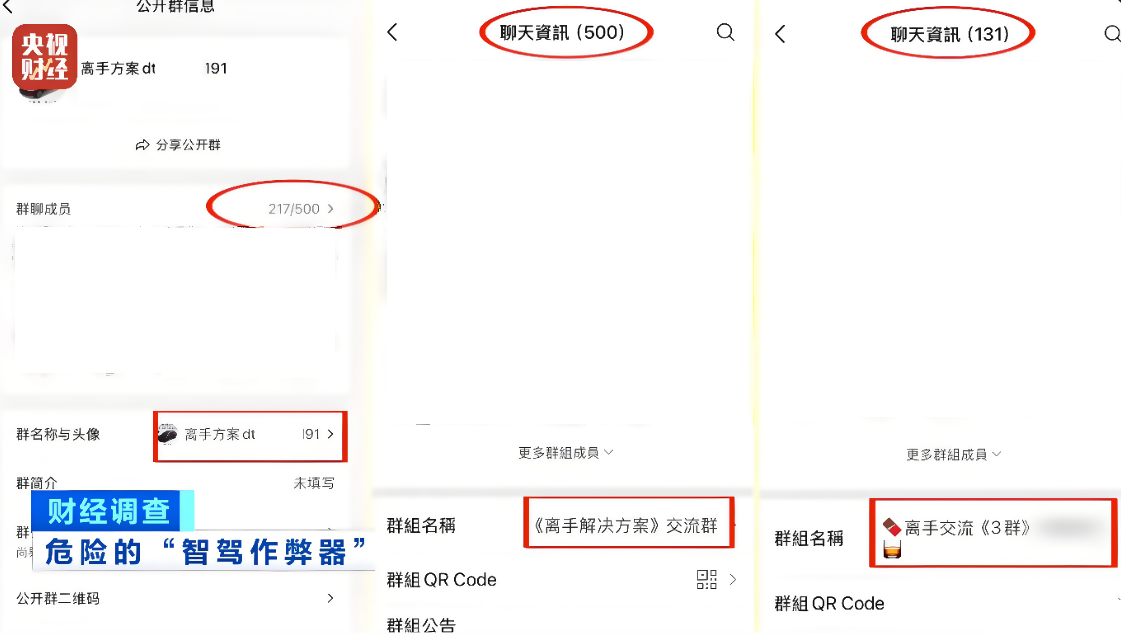
Task: Click the 央视财经 logo badge
Action: coord(45,56)
